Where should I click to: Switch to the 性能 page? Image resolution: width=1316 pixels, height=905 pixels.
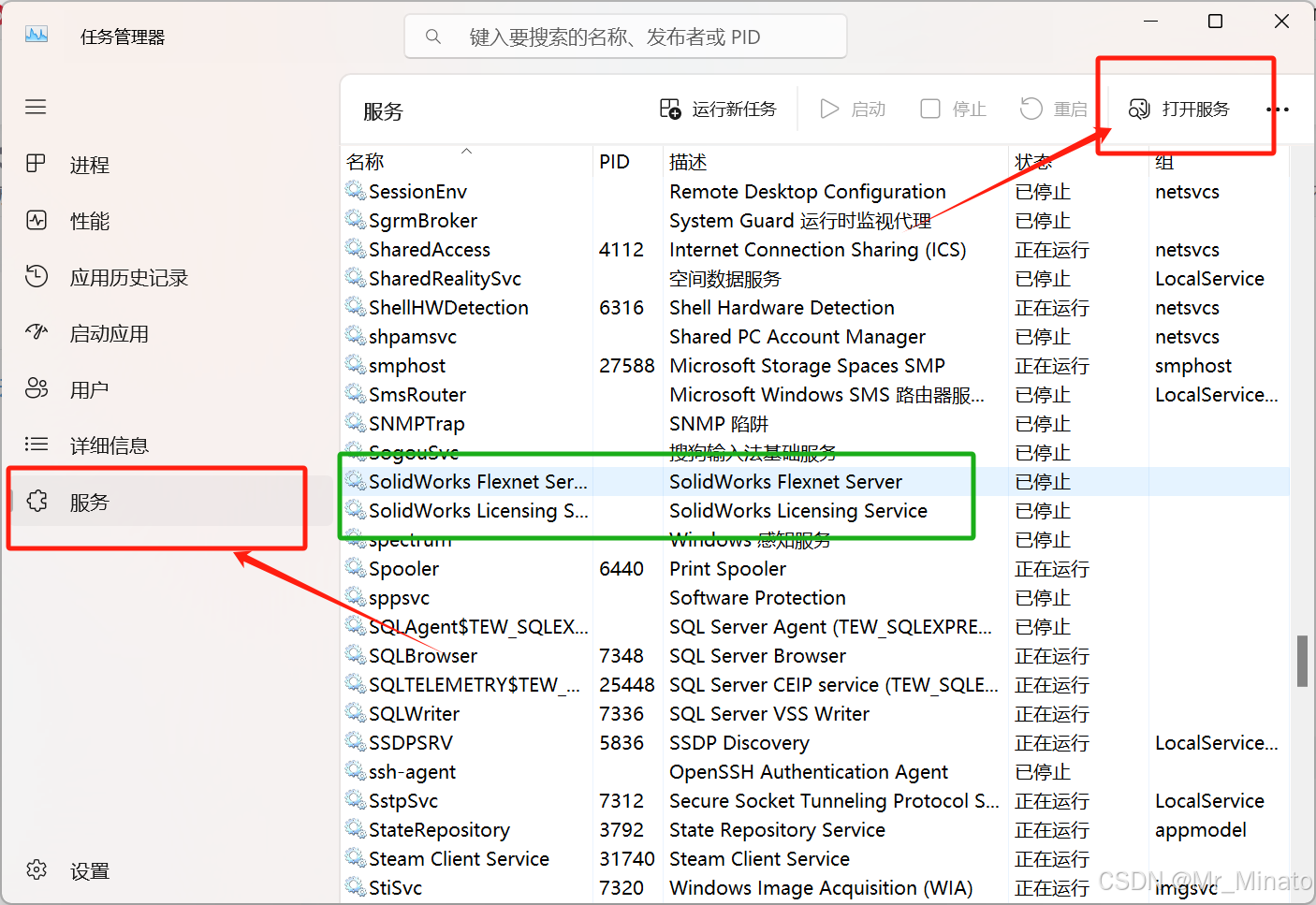pyautogui.click(x=90, y=221)
